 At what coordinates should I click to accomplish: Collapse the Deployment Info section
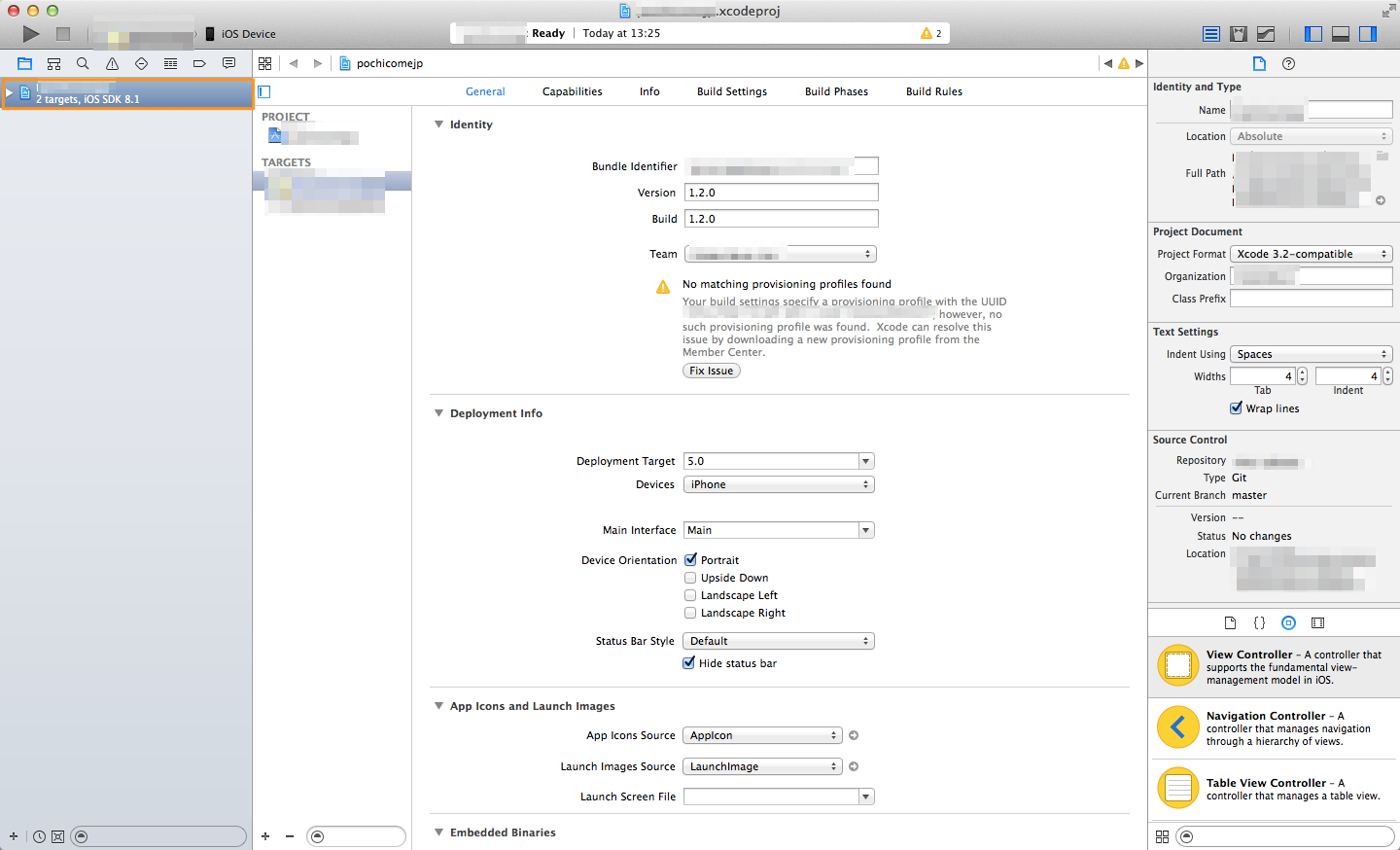438,412
